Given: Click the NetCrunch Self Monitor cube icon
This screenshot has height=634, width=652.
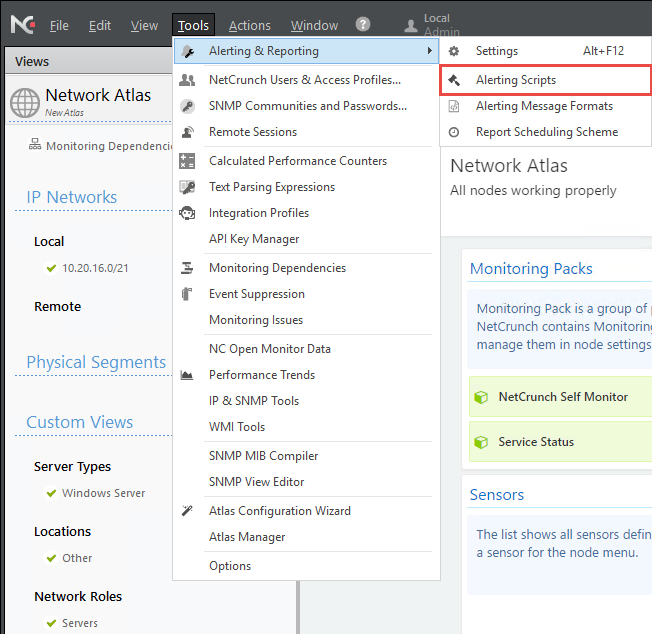Looking at the screenshot, I should tap(481, 397).
